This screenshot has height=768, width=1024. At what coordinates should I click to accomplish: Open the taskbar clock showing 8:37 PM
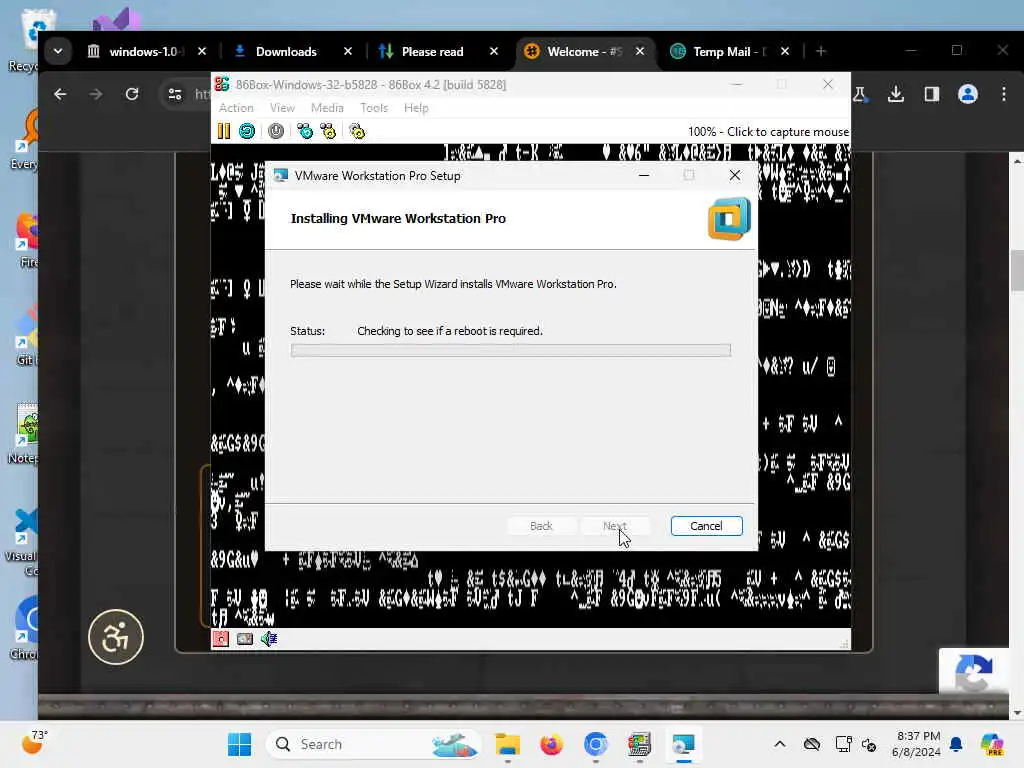(917, 744)
